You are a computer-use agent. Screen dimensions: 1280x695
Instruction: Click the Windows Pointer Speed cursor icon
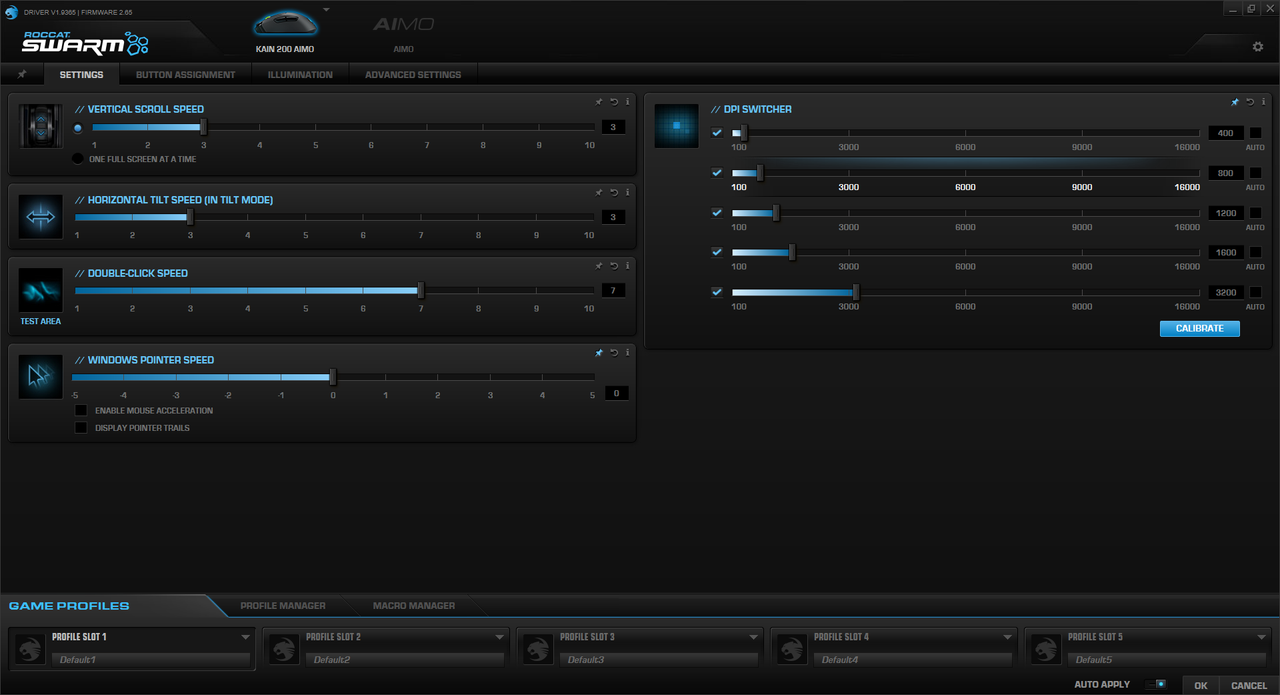point(41,376)
